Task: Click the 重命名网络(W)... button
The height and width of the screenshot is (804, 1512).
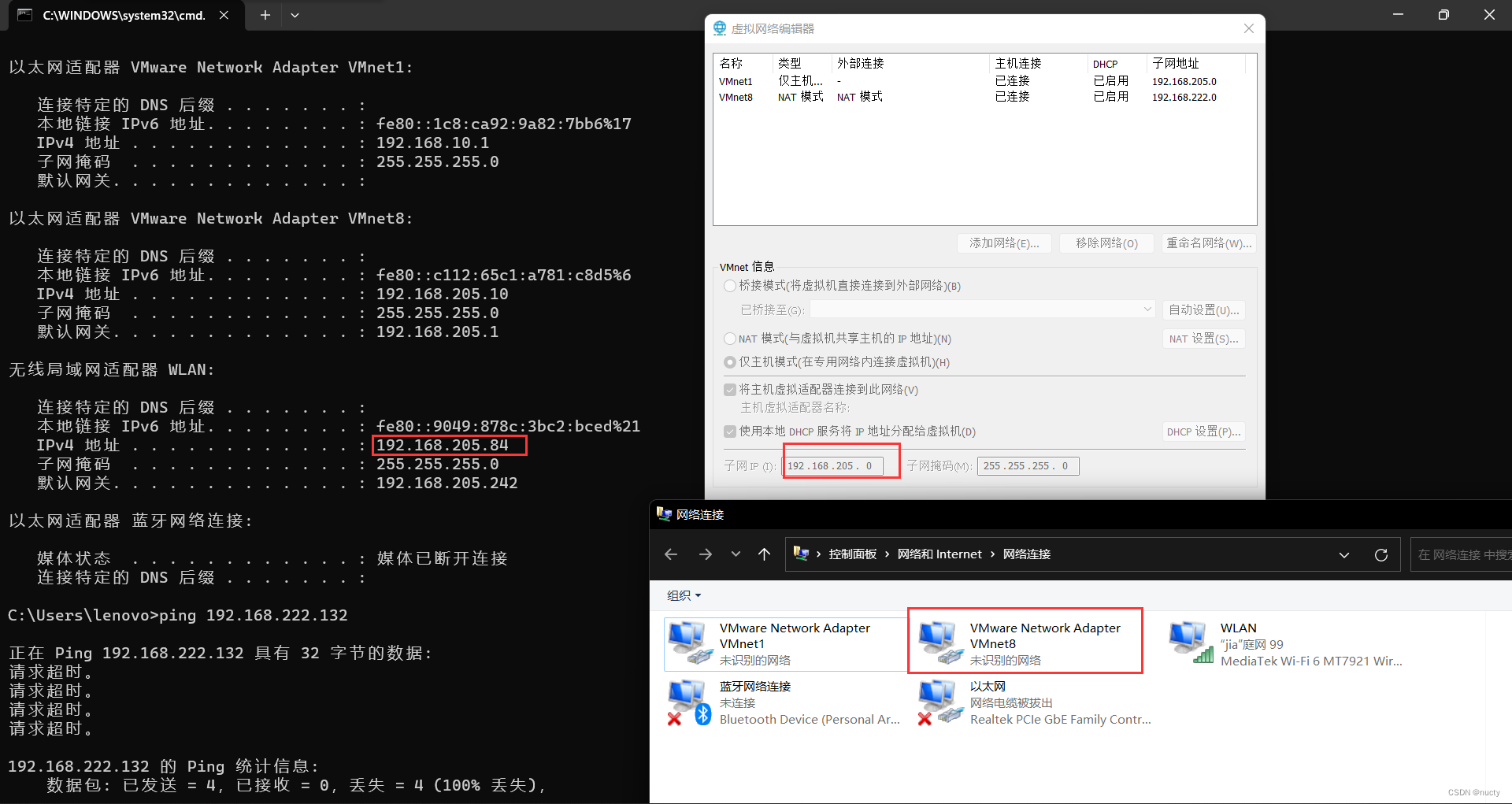Action: 1209,243
